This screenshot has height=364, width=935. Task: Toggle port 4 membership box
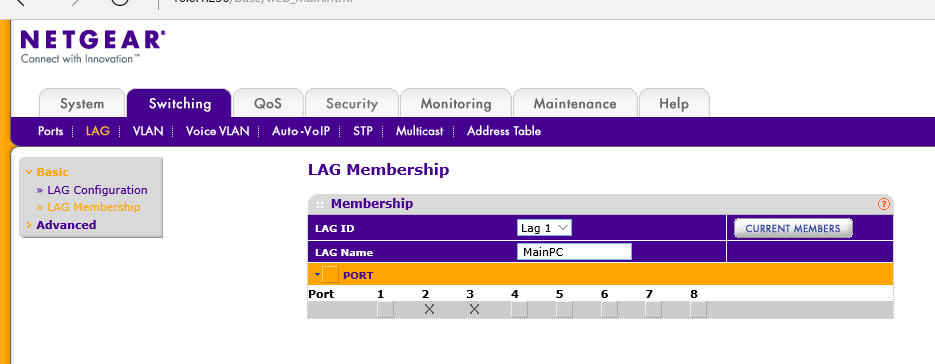519,309
